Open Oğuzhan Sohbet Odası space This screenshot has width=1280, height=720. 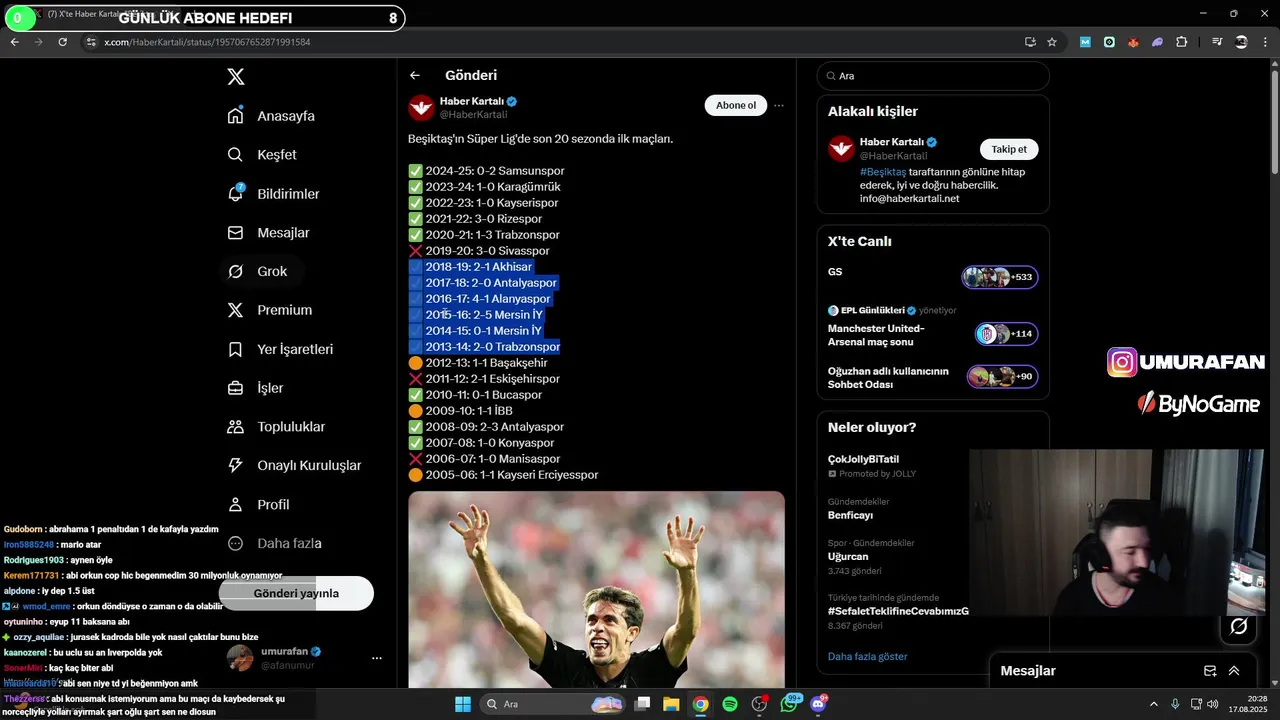(x=888, y=378)
